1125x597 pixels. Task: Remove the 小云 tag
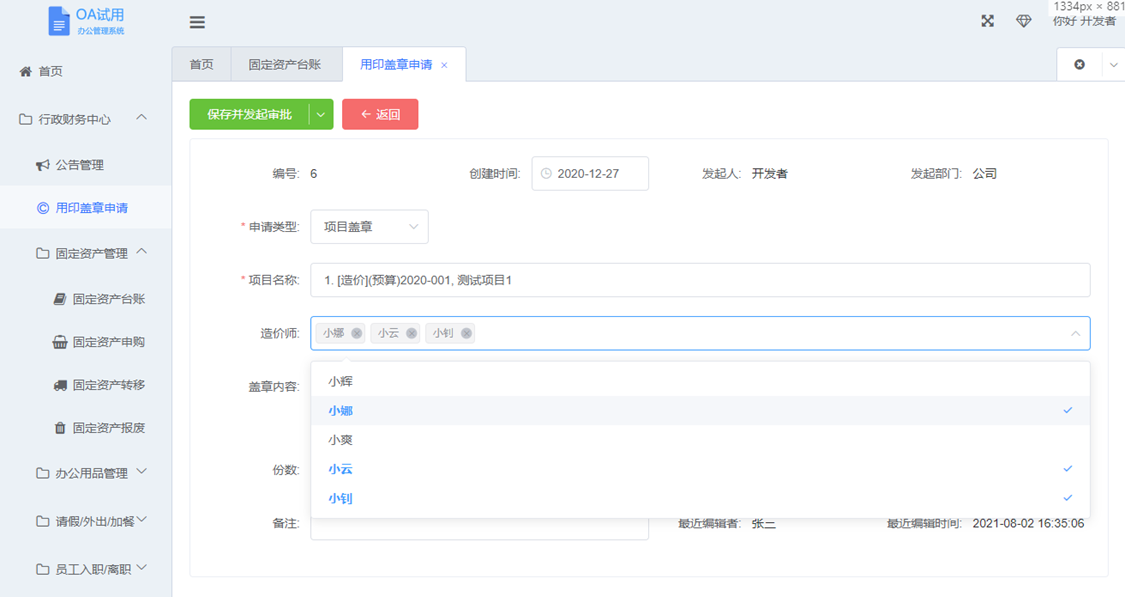(411, 333)
